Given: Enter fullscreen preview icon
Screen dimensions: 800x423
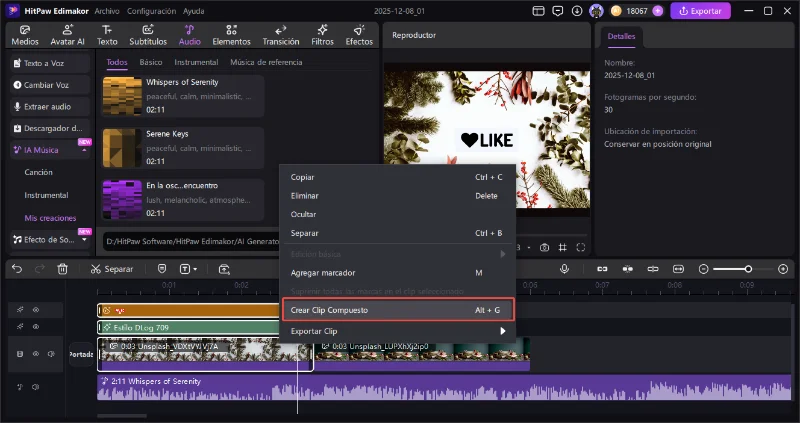Looking at the screenshot, I should [x=581, y=247].
